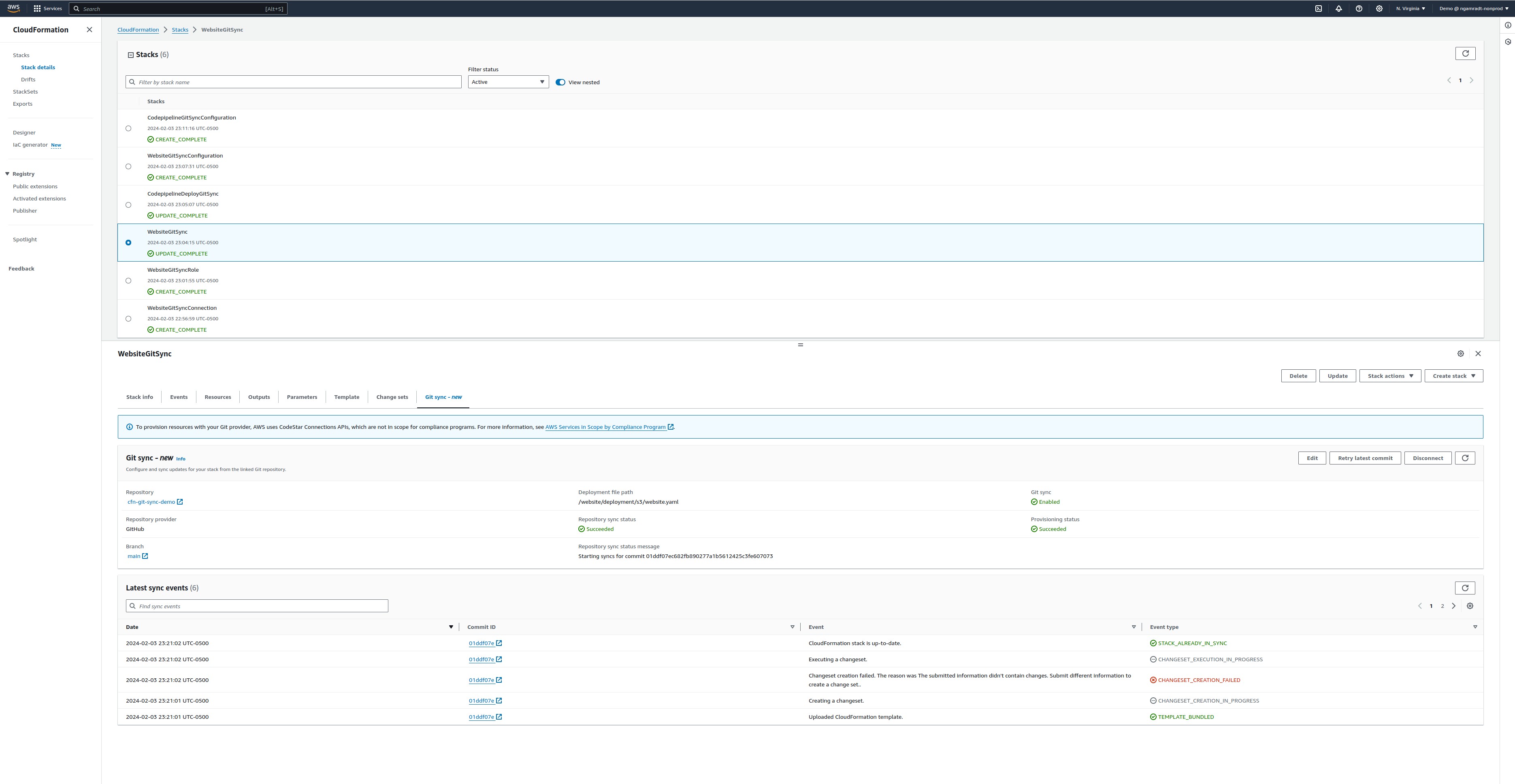Refresh the Latest sync events table
Image resolution: width=1515 pixels, height=784 pixels.
click(x=1465, y=588)
